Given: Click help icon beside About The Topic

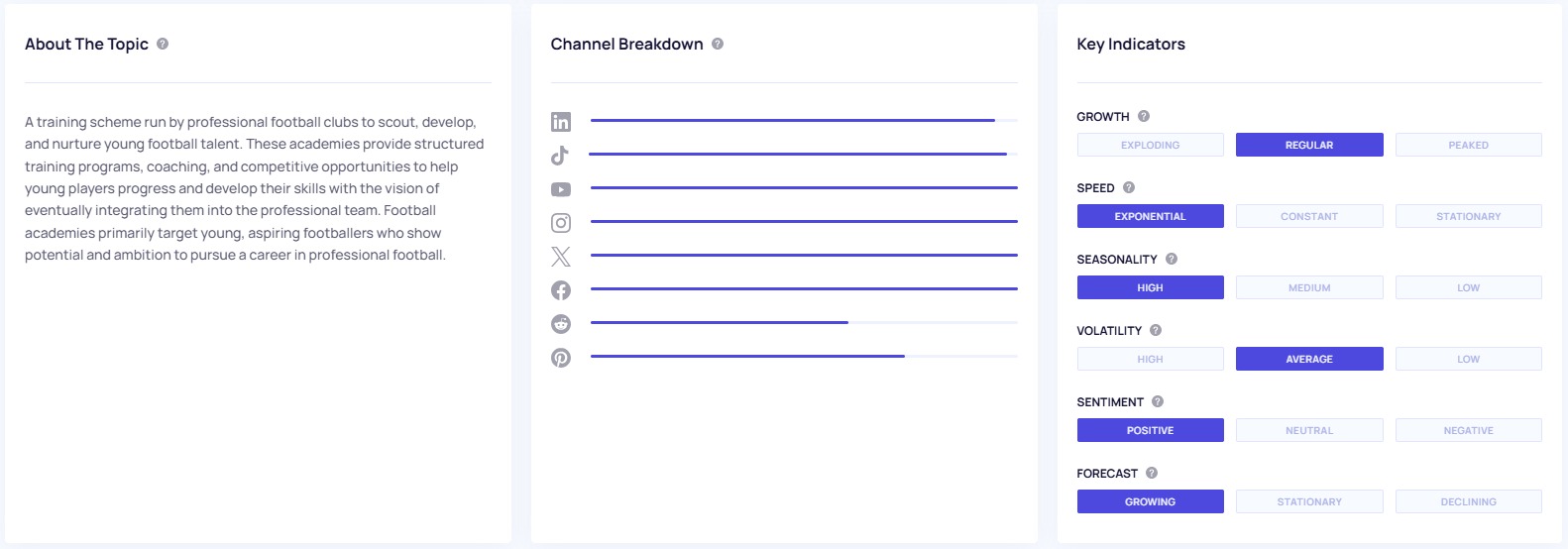Looking at the screenshot, I should click(x=163, y=44).
